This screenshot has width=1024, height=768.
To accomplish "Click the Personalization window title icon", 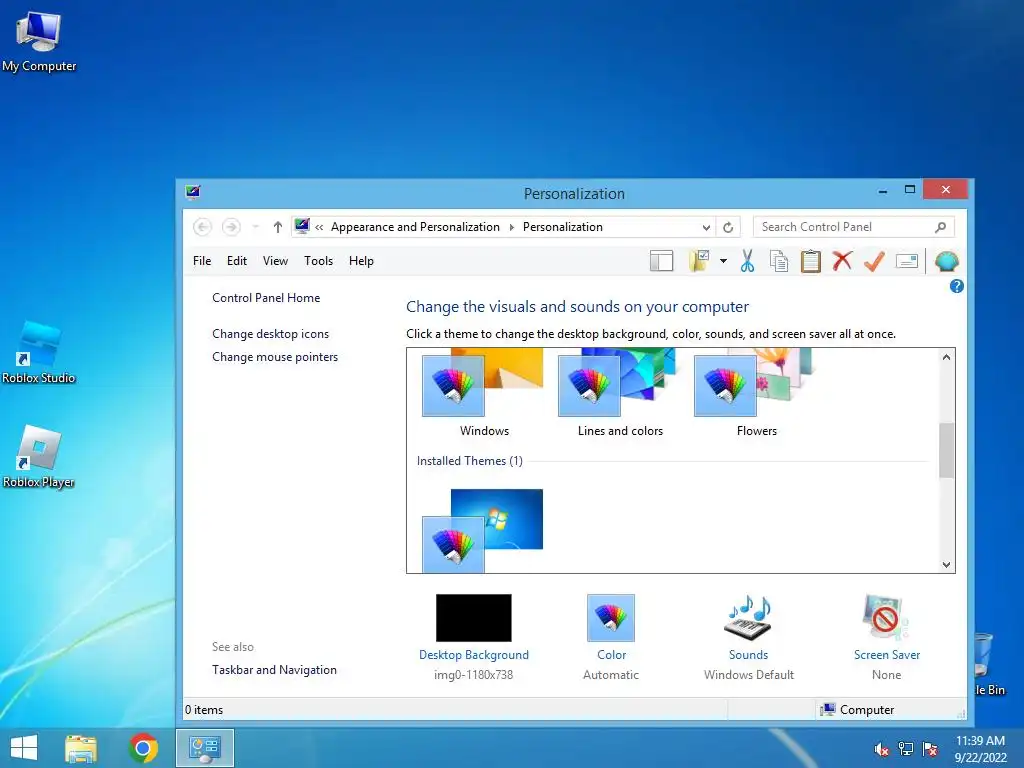I will pos(193,192).
